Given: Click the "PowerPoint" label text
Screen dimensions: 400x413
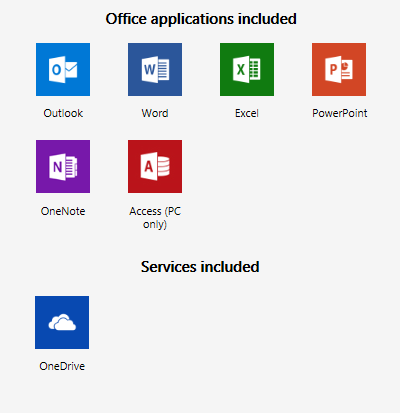Looking at the screenshot, I should (x=340, y=113).
